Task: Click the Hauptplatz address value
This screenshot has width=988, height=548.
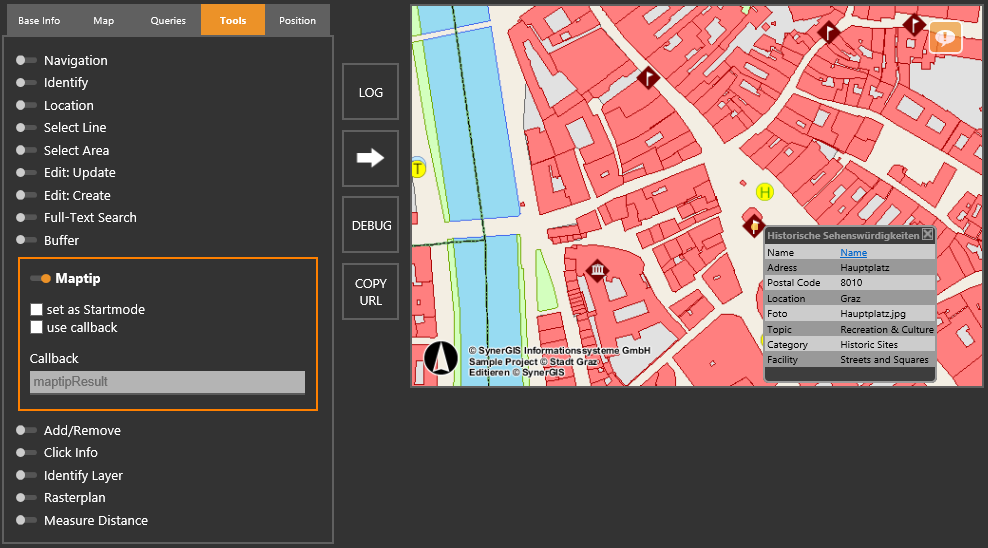Action: pyautogui.click(x=864, y=268)
